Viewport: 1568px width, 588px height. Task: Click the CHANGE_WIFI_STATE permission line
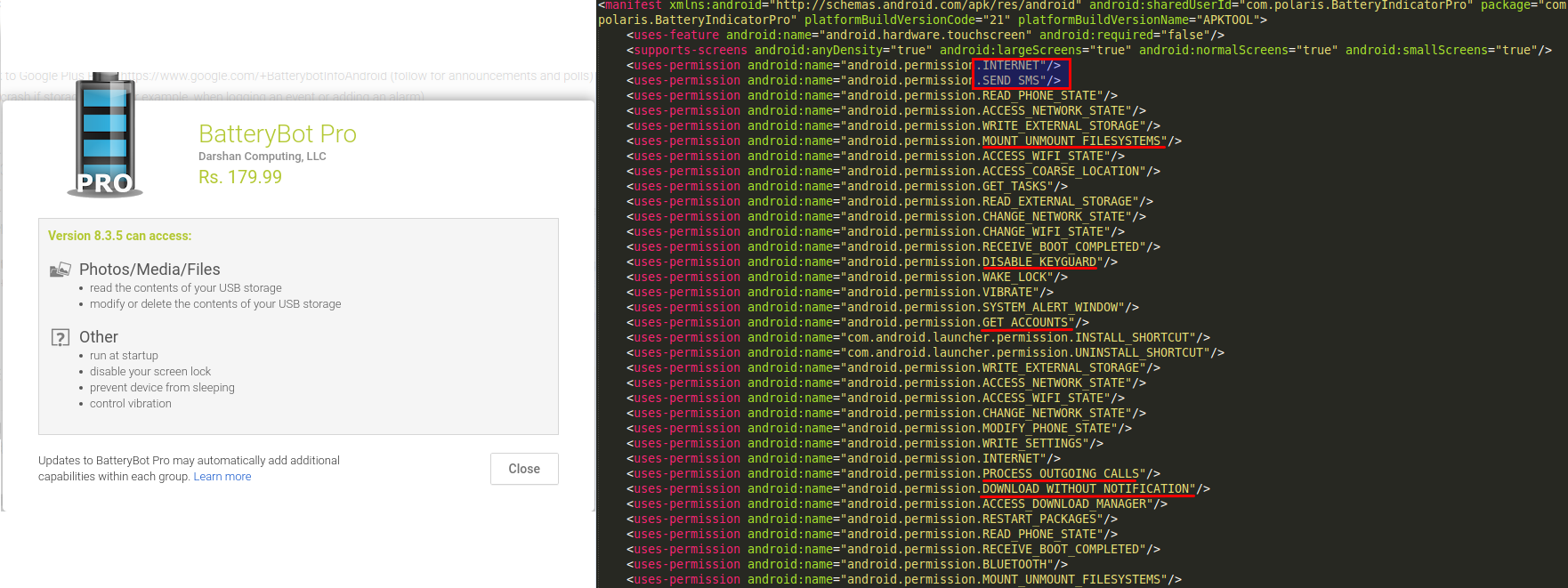tap(876, 232)
